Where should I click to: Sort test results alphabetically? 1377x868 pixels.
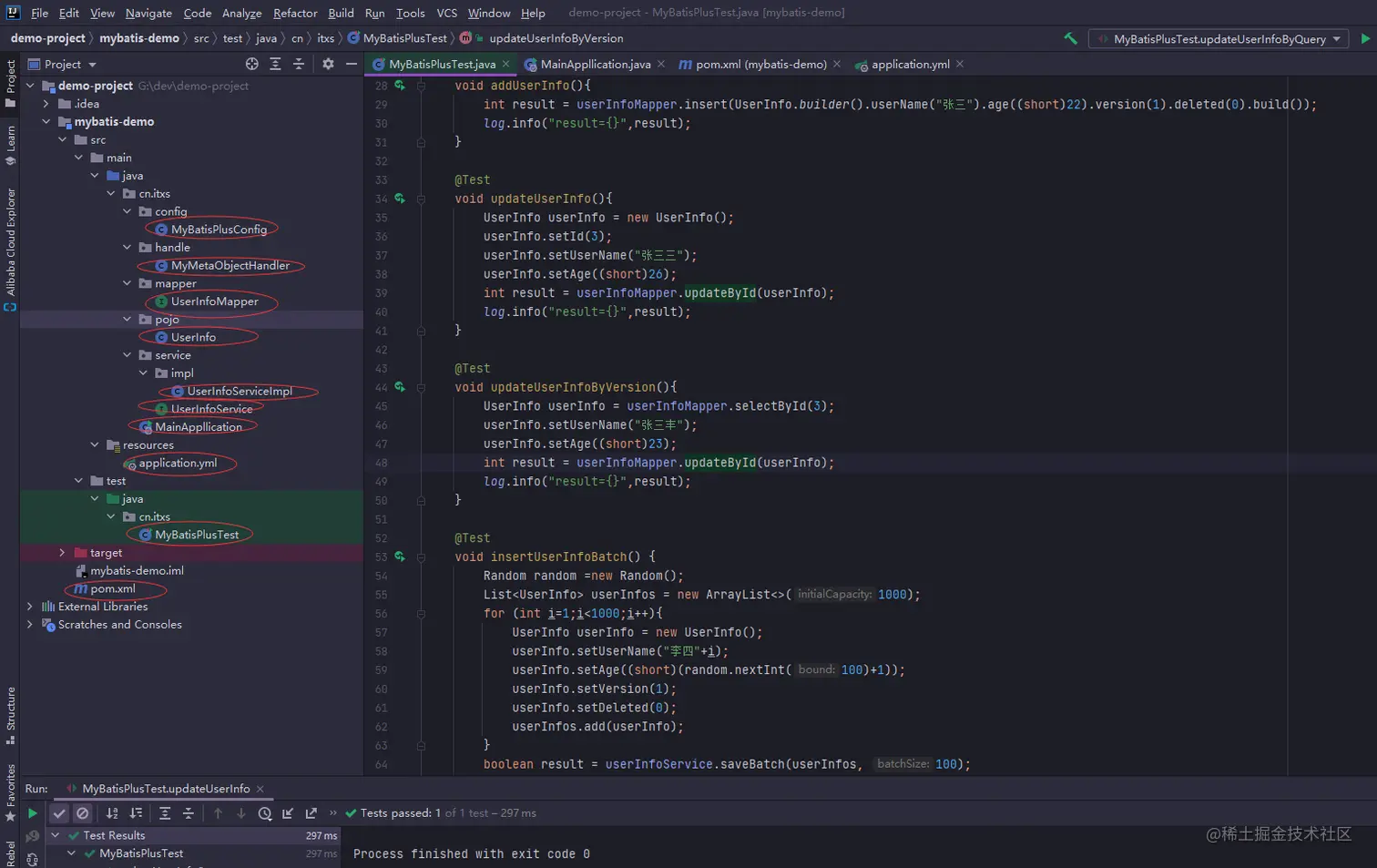112,813
